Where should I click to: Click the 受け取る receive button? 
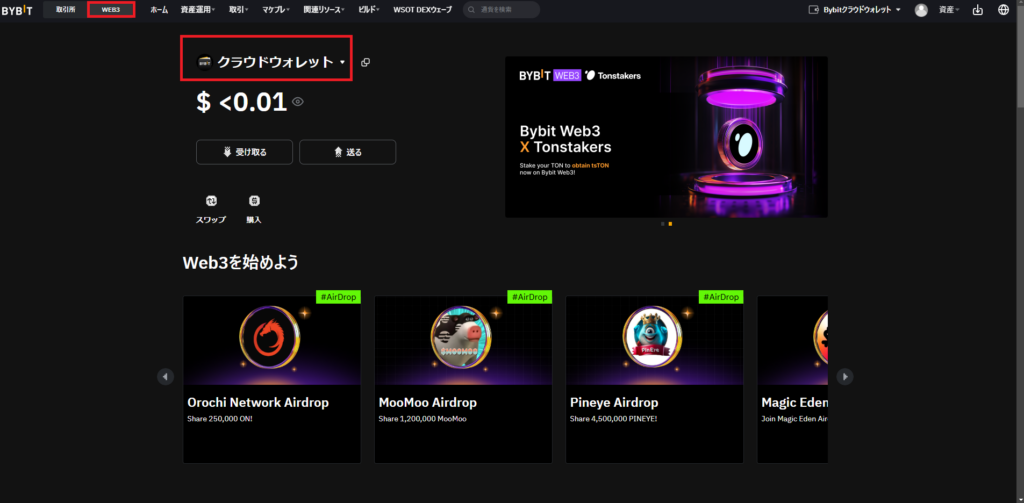pyautogui.click(x=244, y=152)
